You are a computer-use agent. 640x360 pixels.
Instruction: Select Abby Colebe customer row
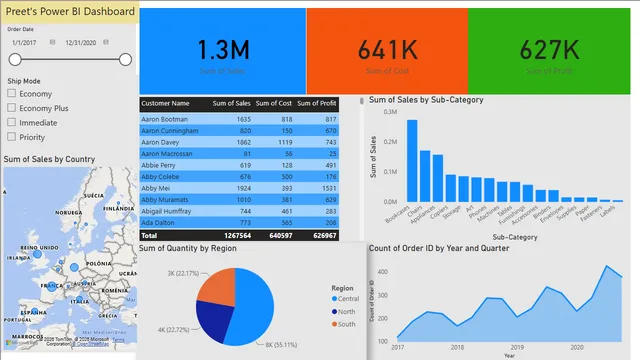pyautogui.click(x=239, y=177)
